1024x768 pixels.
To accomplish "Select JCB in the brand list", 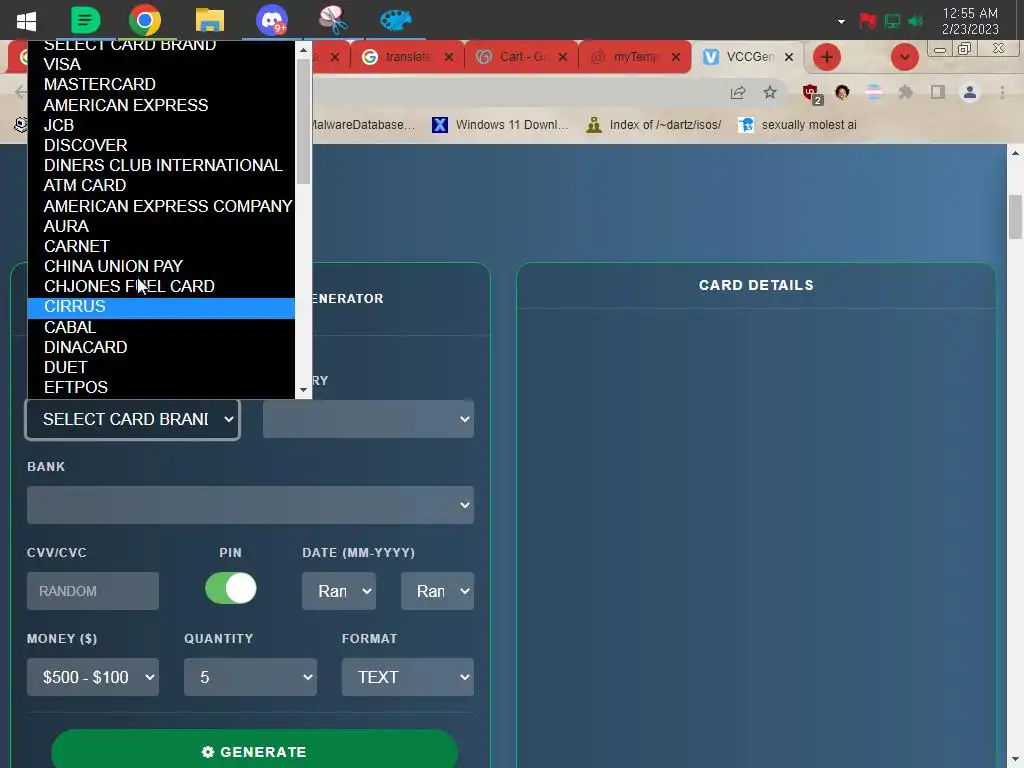I will 161,125.
